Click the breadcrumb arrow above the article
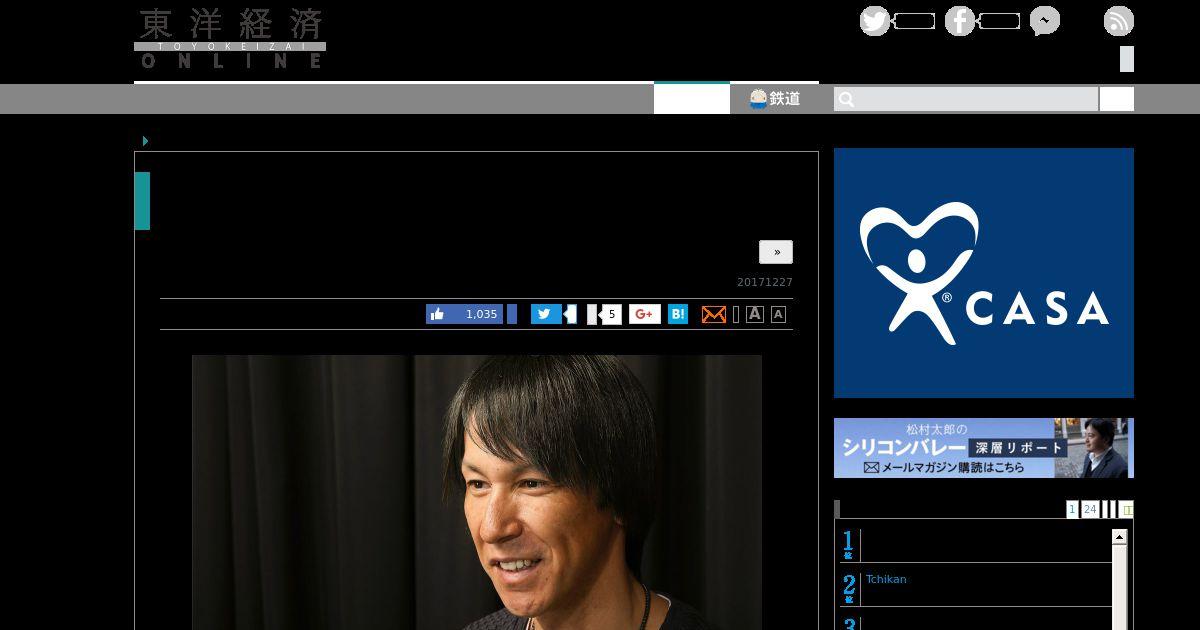 [145, 141]
